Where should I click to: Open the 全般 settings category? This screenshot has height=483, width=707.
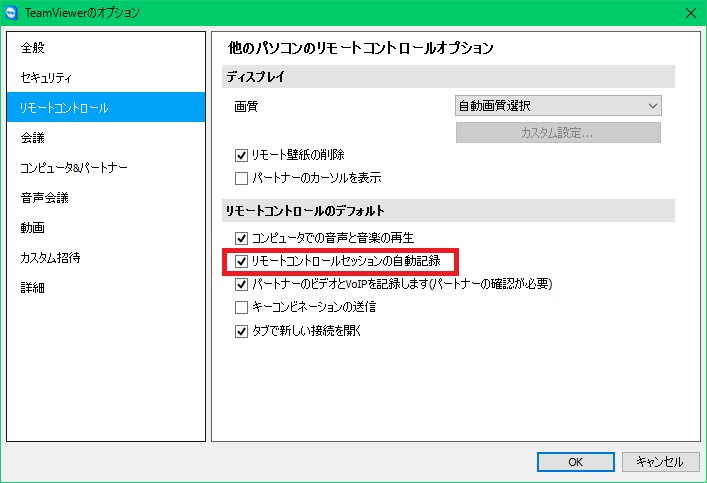point(106,48)
